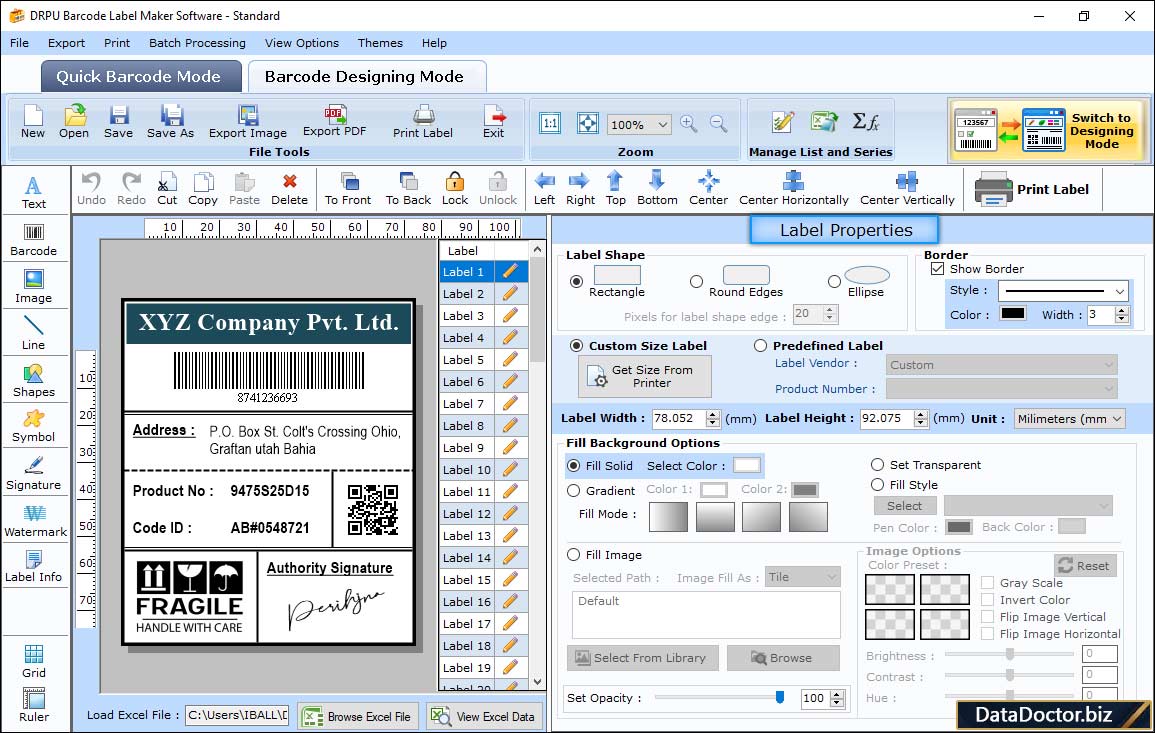Viewport: 1155px width, 733px height.
Task: Click the zoom in magnifier icon
Action: [x=689, y=123]
